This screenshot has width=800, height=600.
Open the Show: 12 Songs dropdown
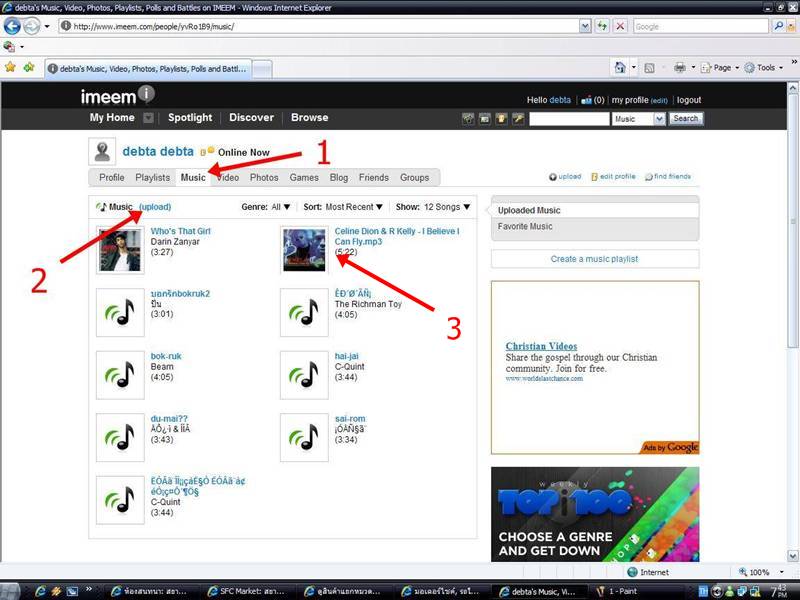(433, 207)
